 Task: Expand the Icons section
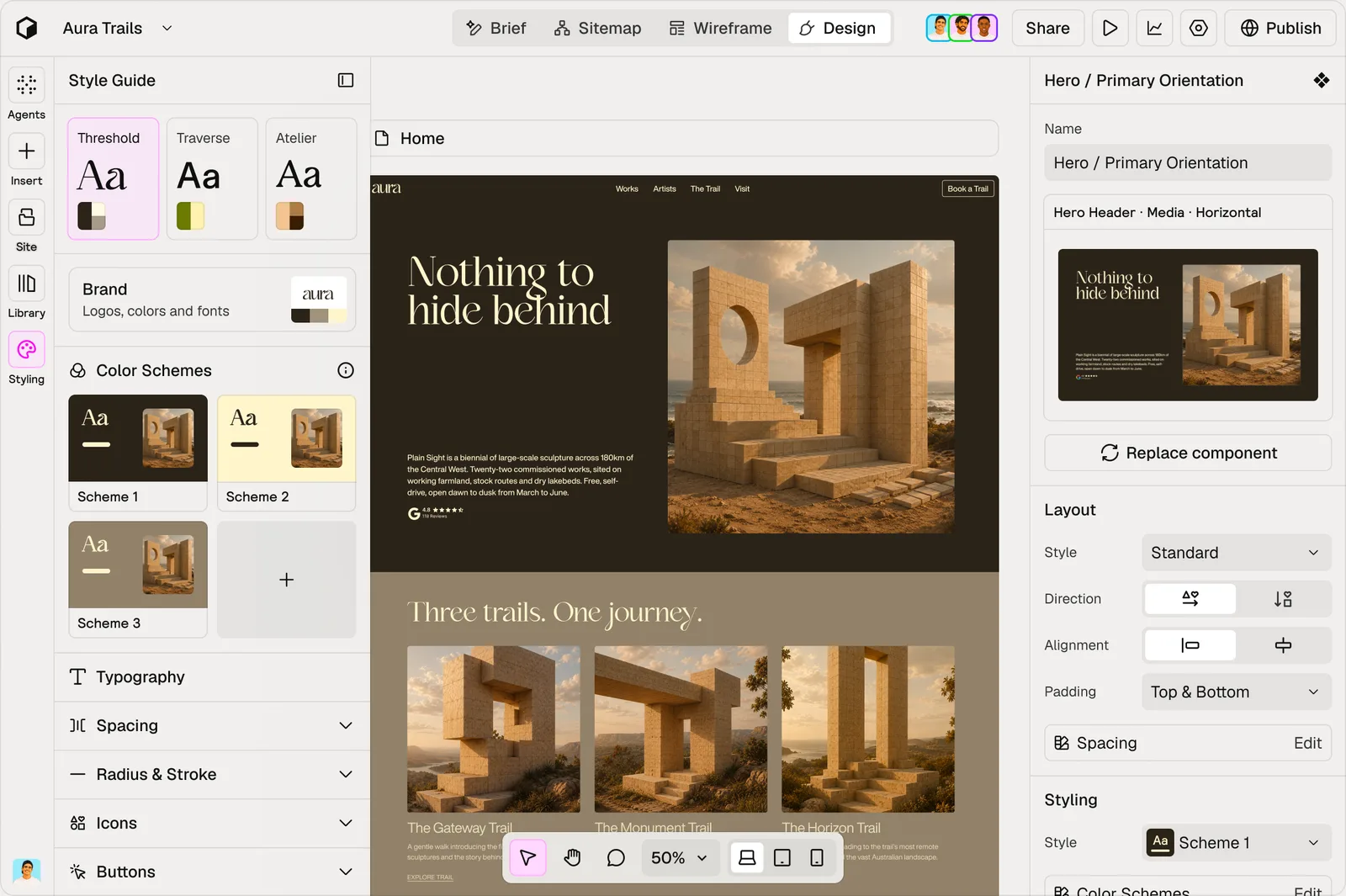[x=212, y=823]
